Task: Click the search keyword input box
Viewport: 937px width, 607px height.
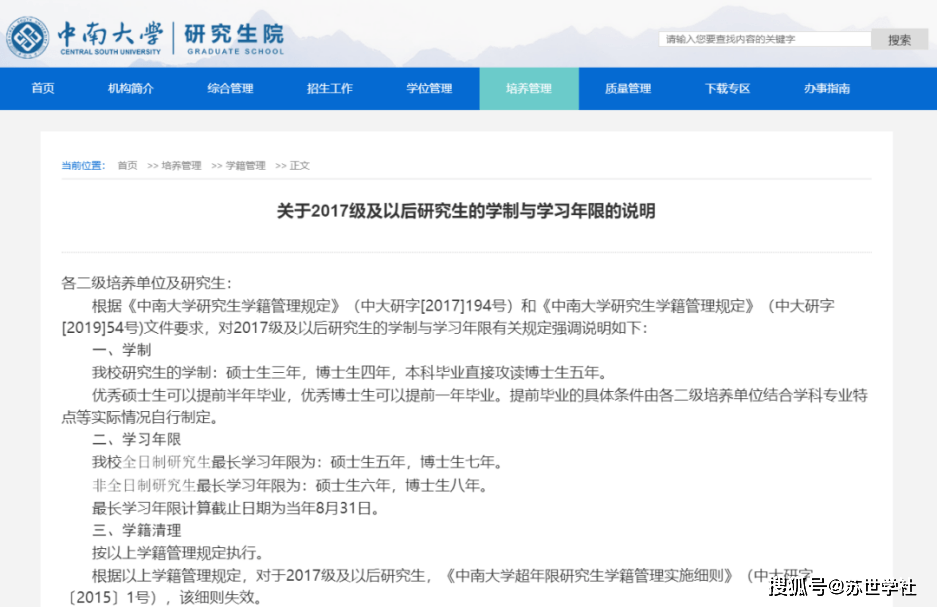Action: click(x=765, y=37)
